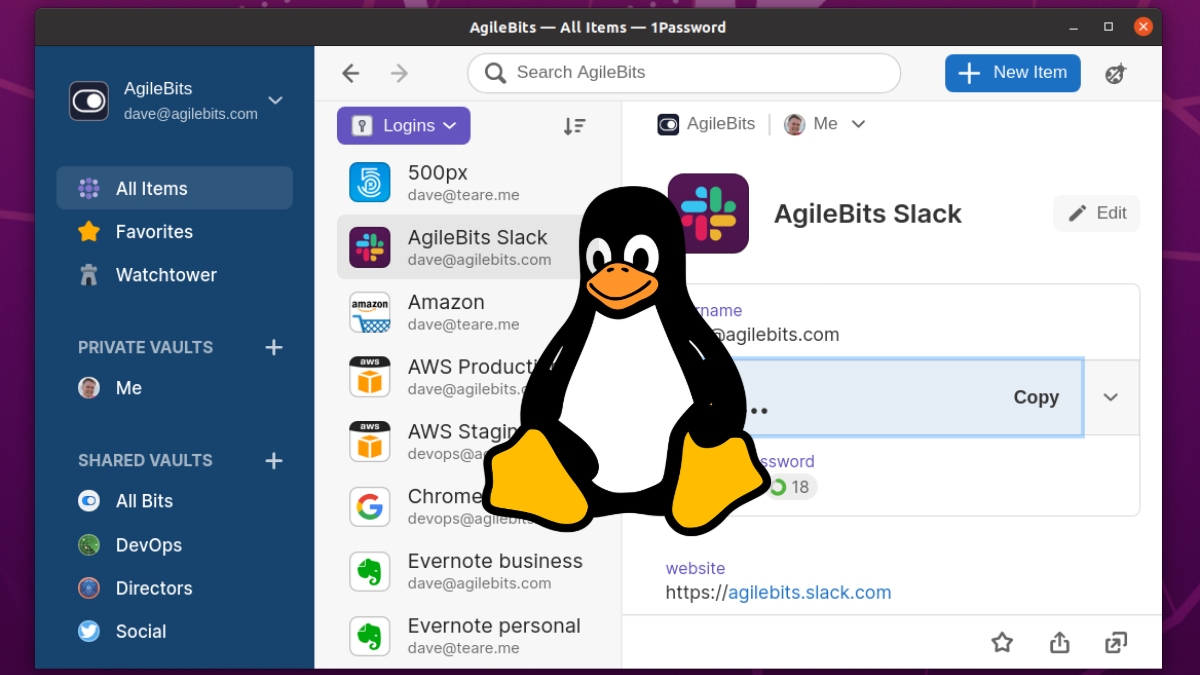This screenshot has height=675, width=1200.
Task: Click the back navigation arrow
Action: point(350,73)
